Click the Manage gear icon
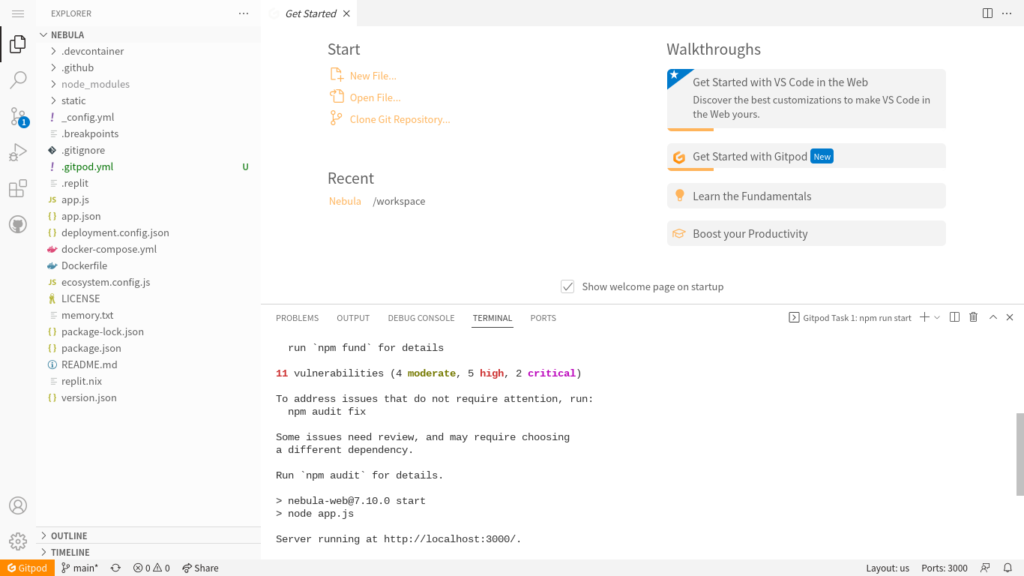Image resolution: width=1024 pixels, height=576 pixels. [x=18, y=541]
